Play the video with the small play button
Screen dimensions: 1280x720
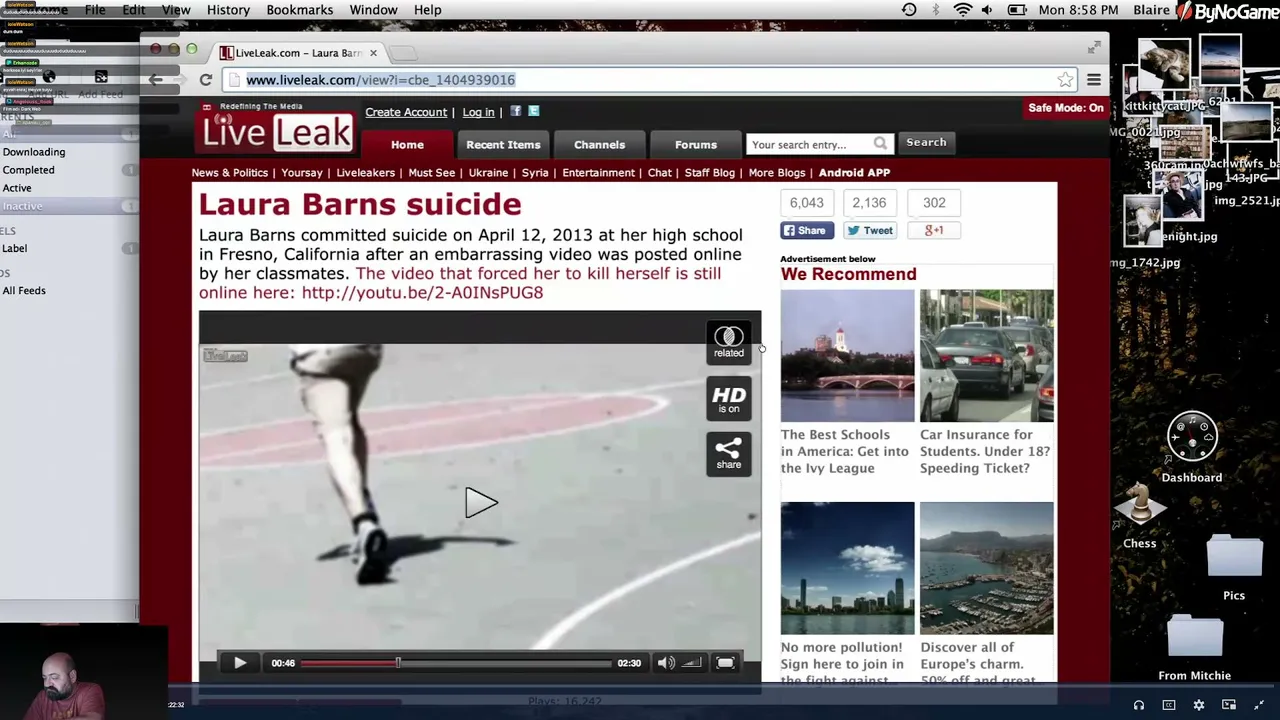pos(240,663)
